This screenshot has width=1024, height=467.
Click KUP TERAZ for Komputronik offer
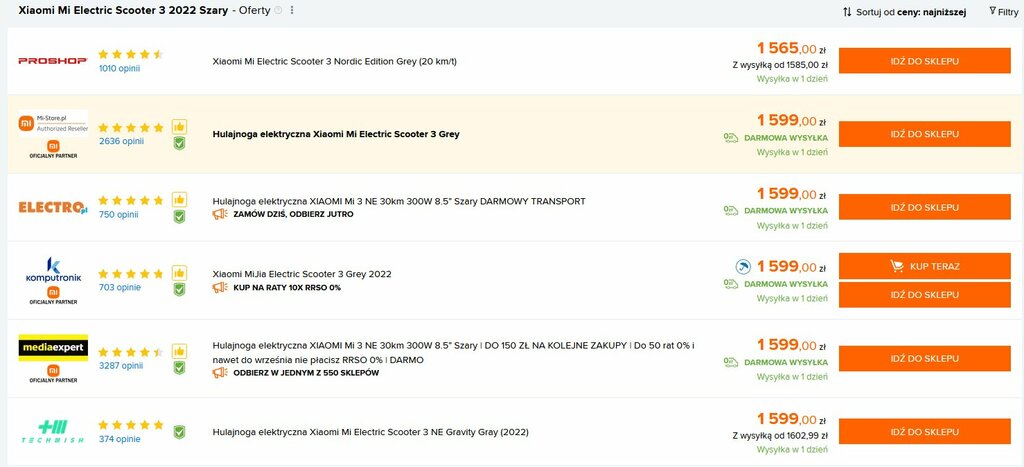[x=924, y=266]
